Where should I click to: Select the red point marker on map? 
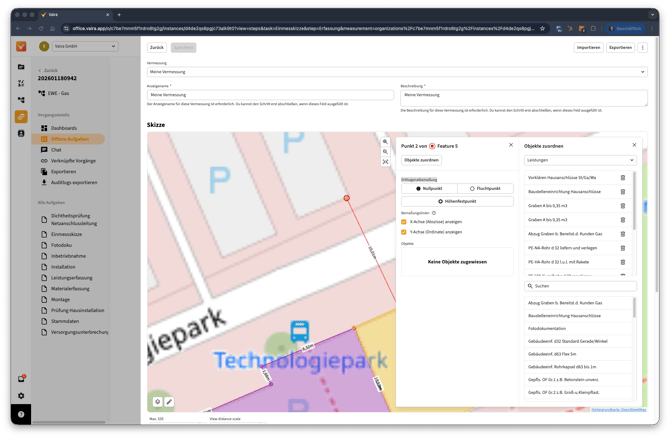347,198
